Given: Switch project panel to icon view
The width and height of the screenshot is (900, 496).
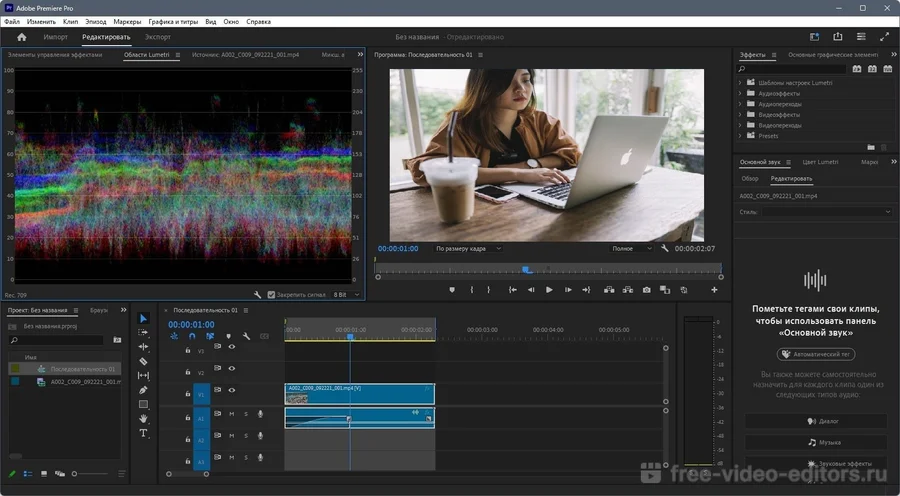Looking at the screenshot, I should 44,474.
